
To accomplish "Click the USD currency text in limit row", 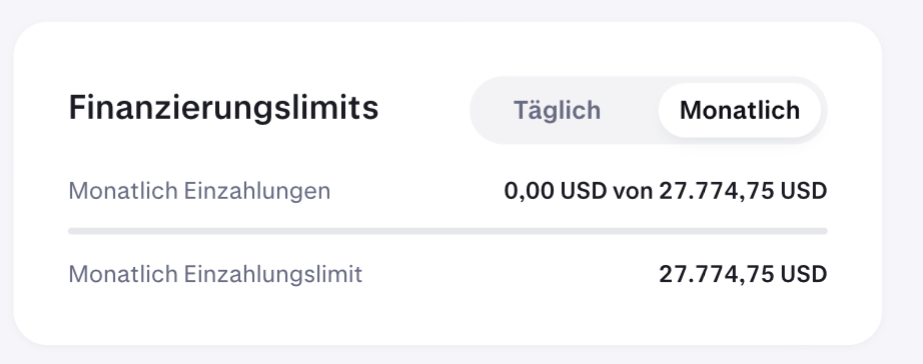I will tap(804, 274).
